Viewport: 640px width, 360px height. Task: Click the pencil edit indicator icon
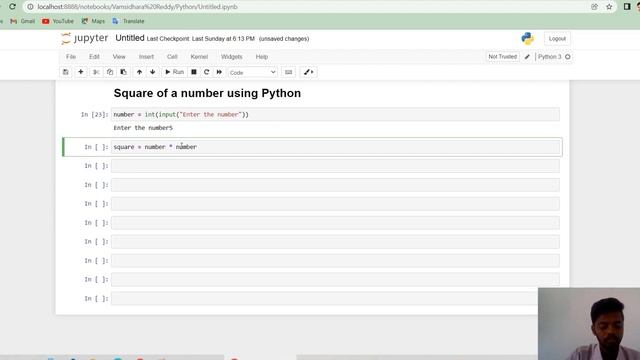click(x=527, y=57)
